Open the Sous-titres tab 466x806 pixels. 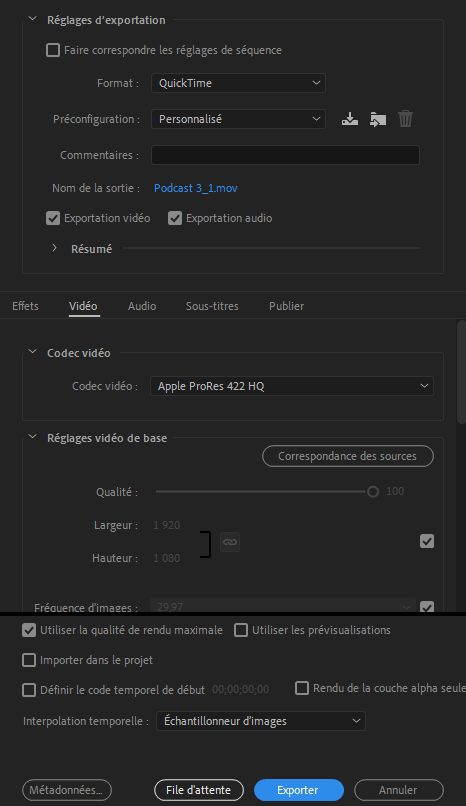point(212,306)
